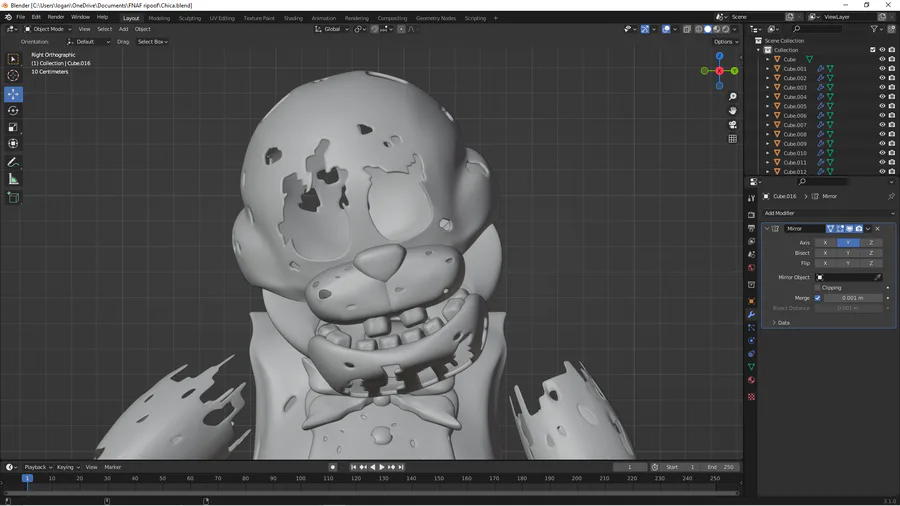Open the Render menu
Screen dimensions: 900x506
[x=56, y=17]
